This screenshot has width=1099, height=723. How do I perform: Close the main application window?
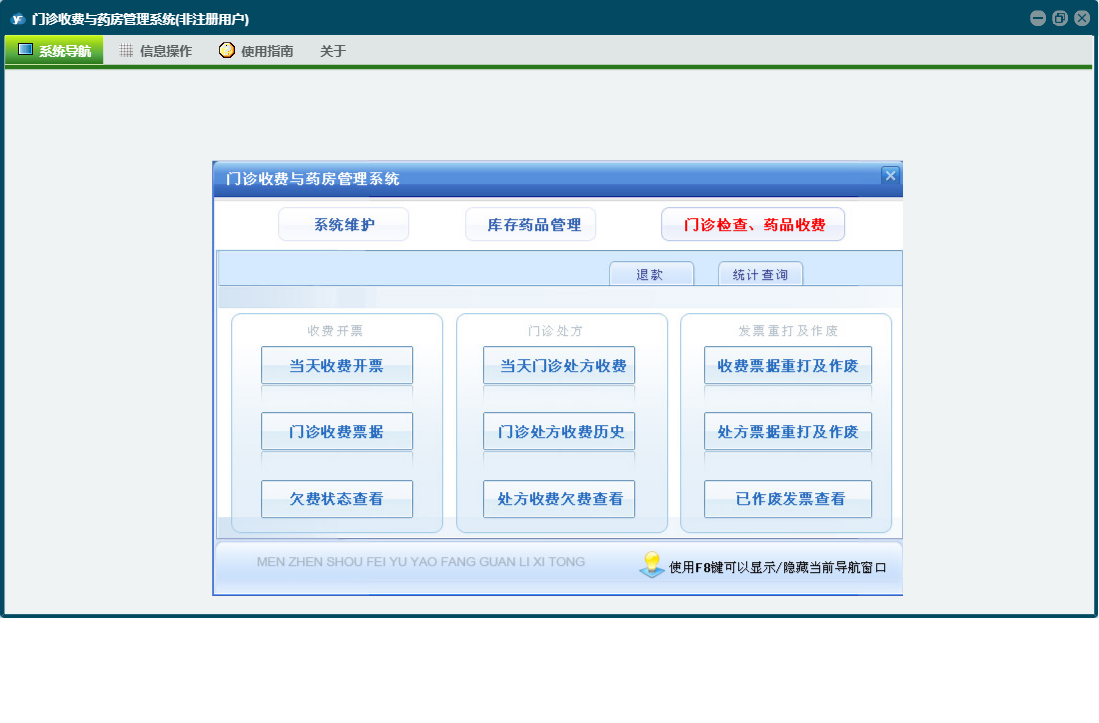[1082, 18]
